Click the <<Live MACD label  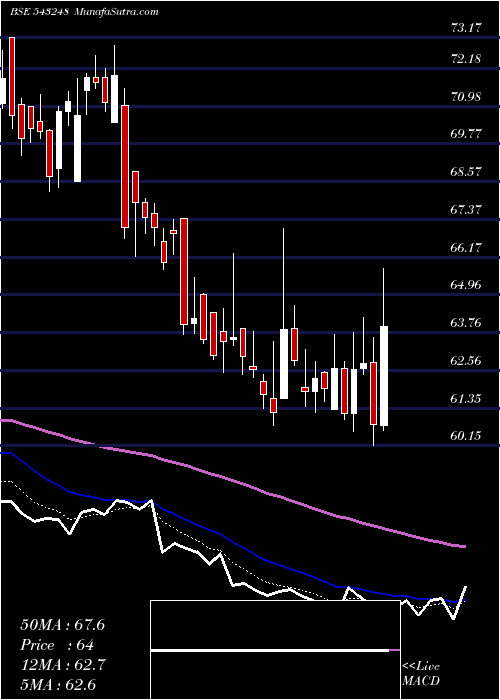click(x=421, y=673)
